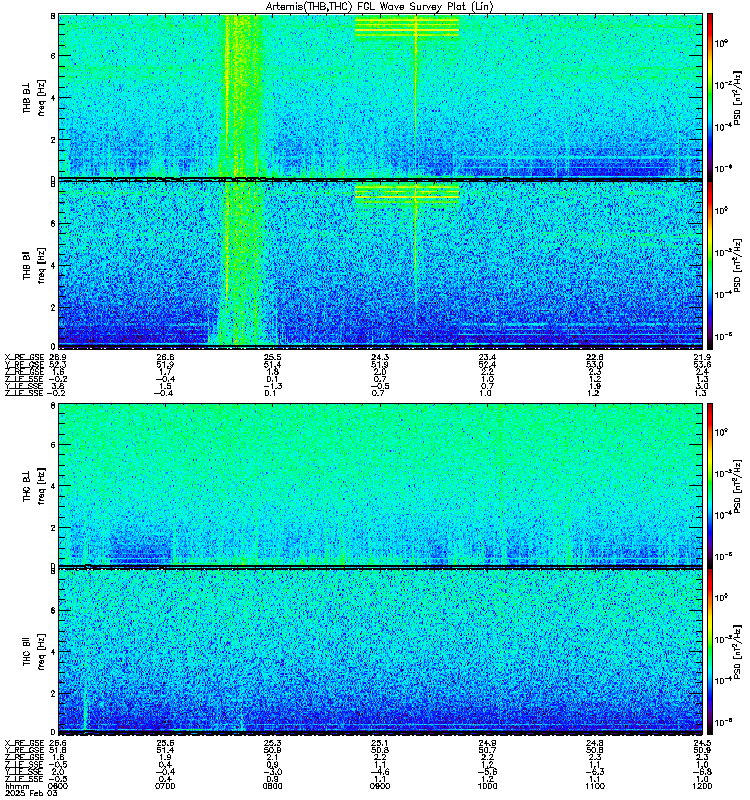This screenshot has height=800, width=750.
Task: Click the 0700 time tick label
Action: coord(165,786)
